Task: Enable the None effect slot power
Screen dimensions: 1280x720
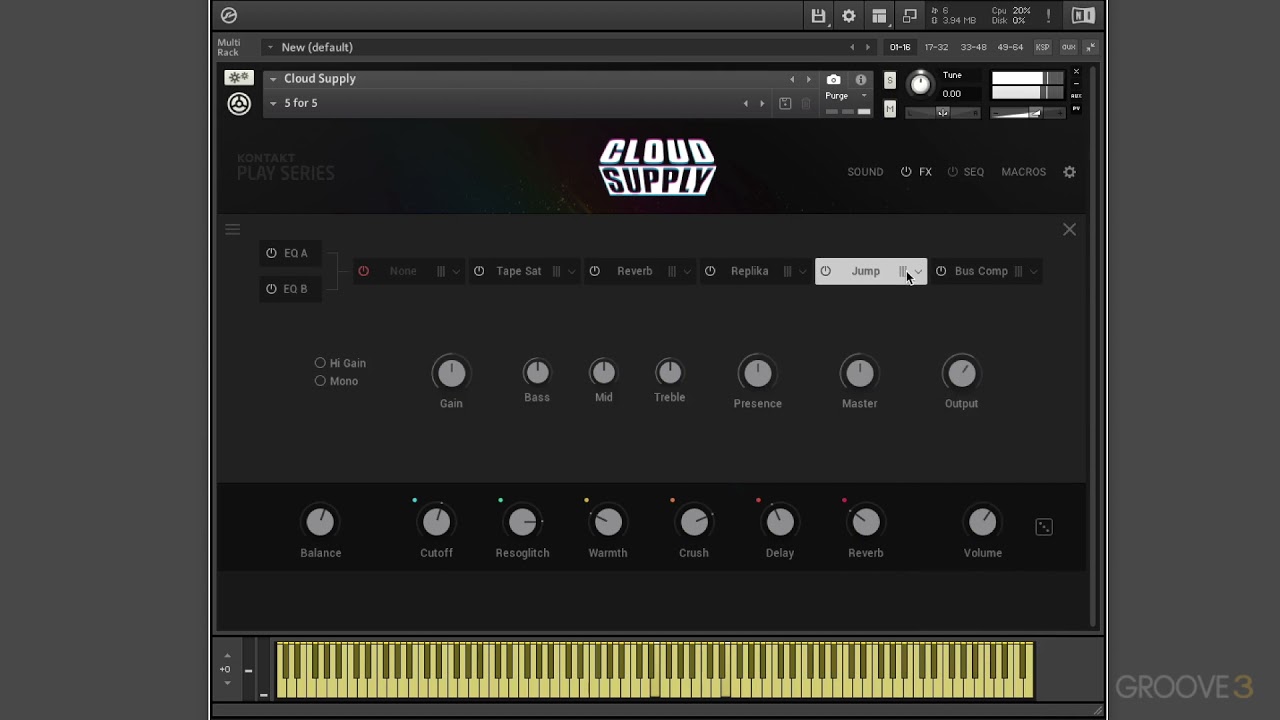Action: pos(363,271)
